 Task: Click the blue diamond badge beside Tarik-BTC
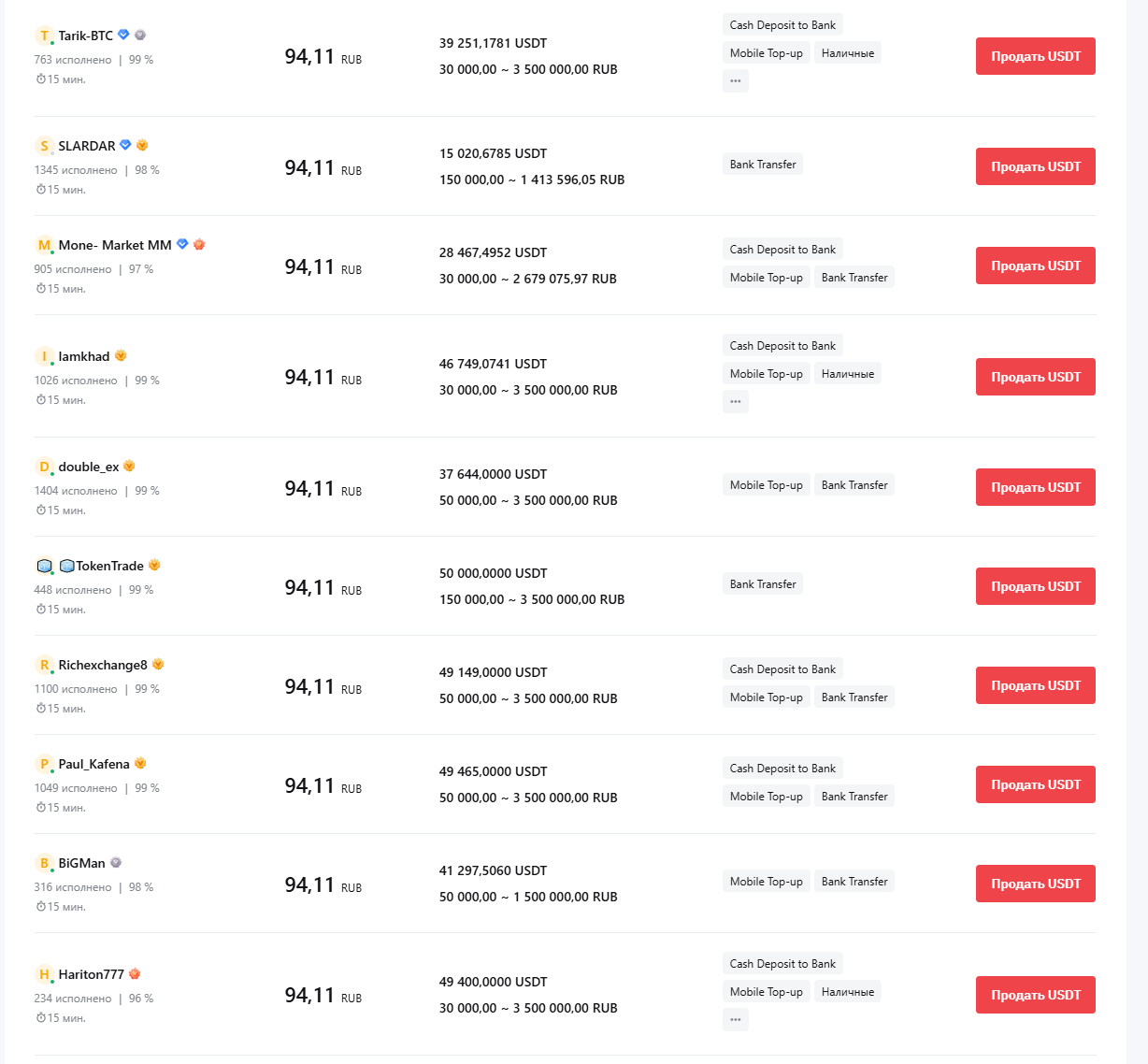[123, 35]
